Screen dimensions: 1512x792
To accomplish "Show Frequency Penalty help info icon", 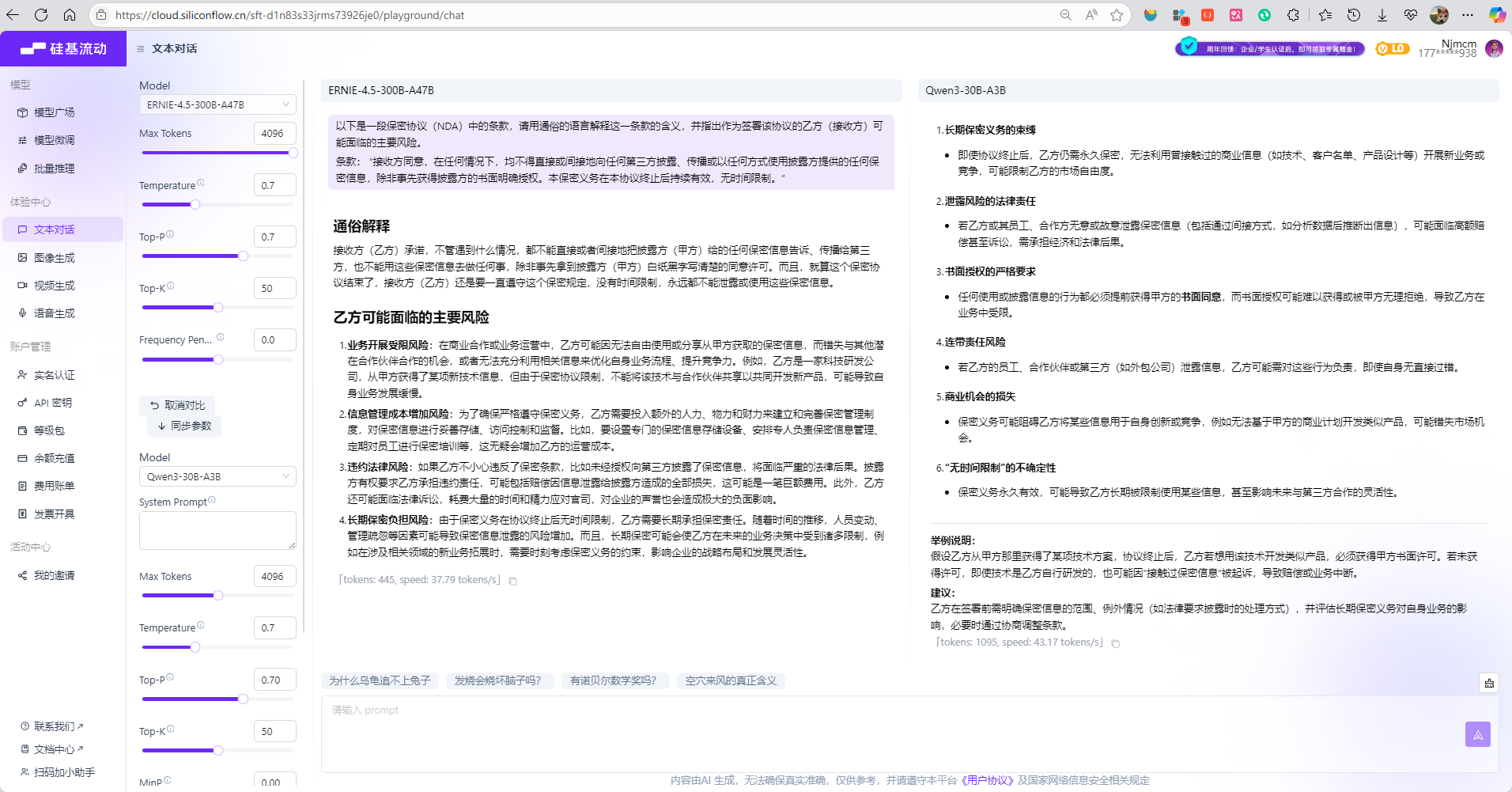I will coord(221,337).
